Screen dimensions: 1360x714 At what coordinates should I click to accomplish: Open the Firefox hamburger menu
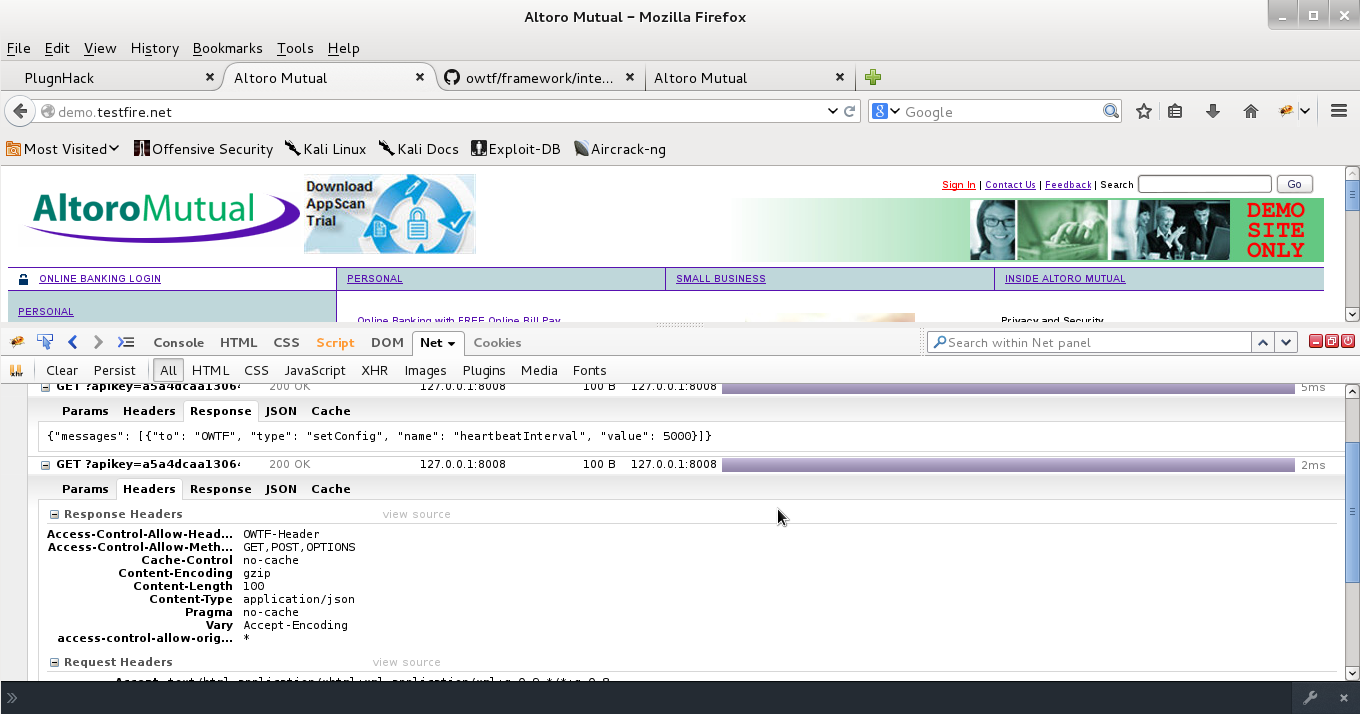1339,112
